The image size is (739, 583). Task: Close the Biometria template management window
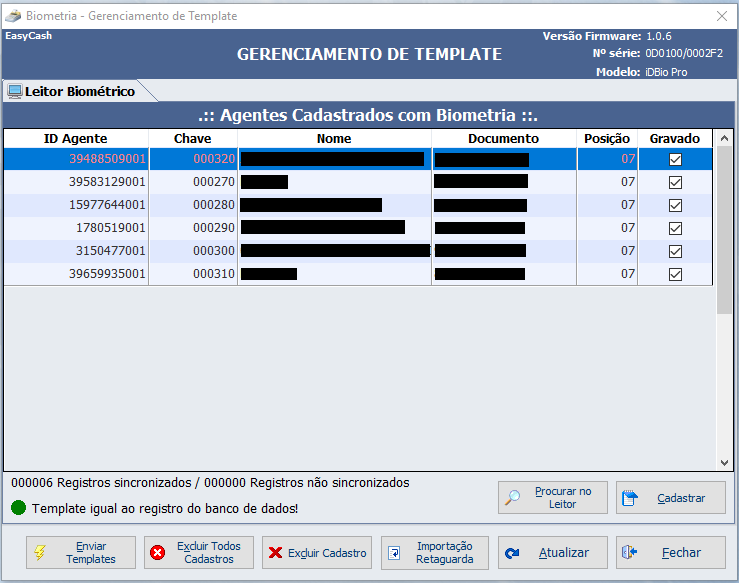click(721, 15)
